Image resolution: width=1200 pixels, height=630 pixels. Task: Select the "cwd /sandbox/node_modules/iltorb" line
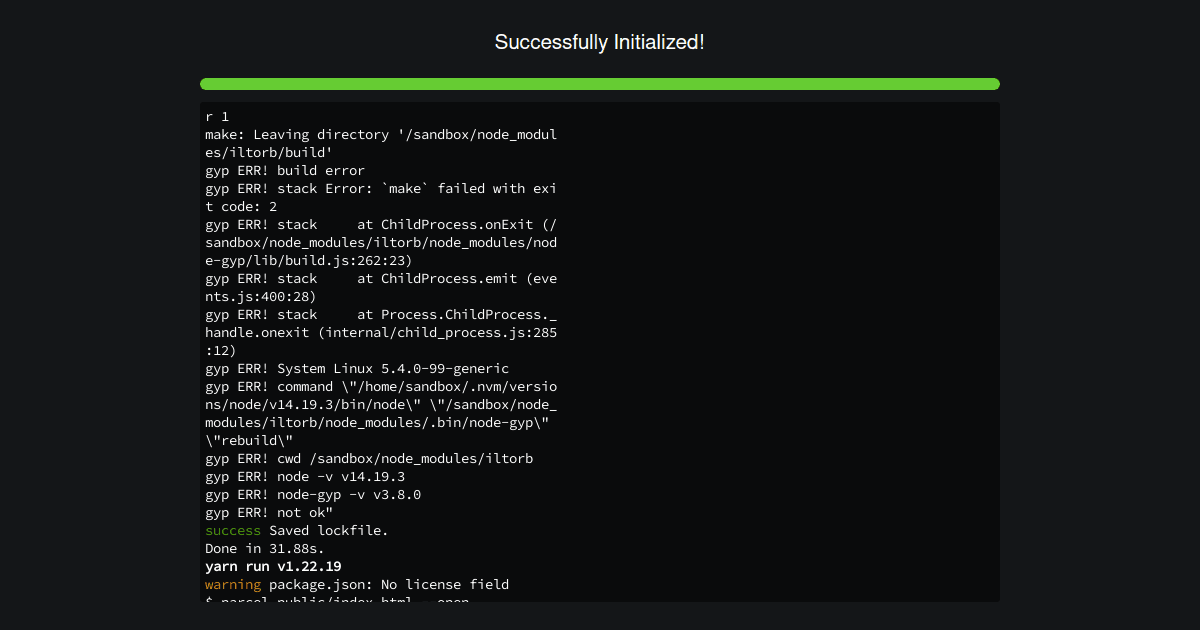[x=369, y=458]
